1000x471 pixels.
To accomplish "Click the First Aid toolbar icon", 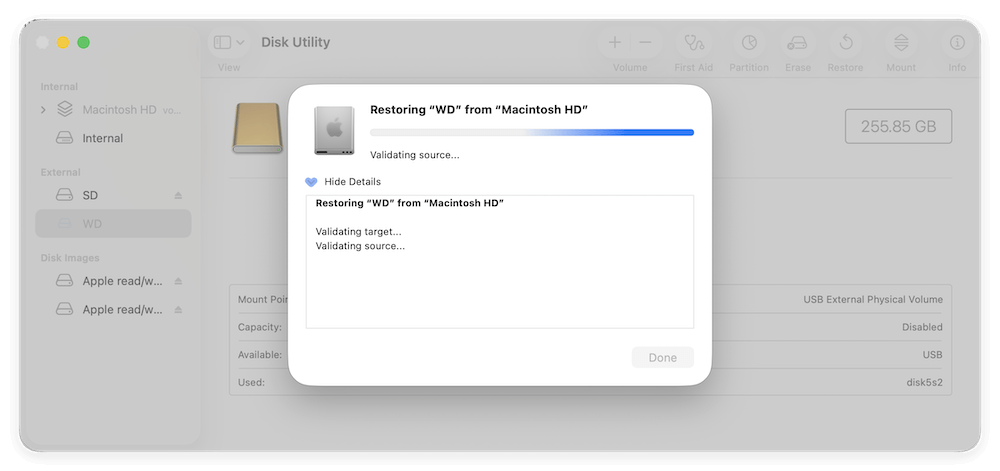I will 693,43.
